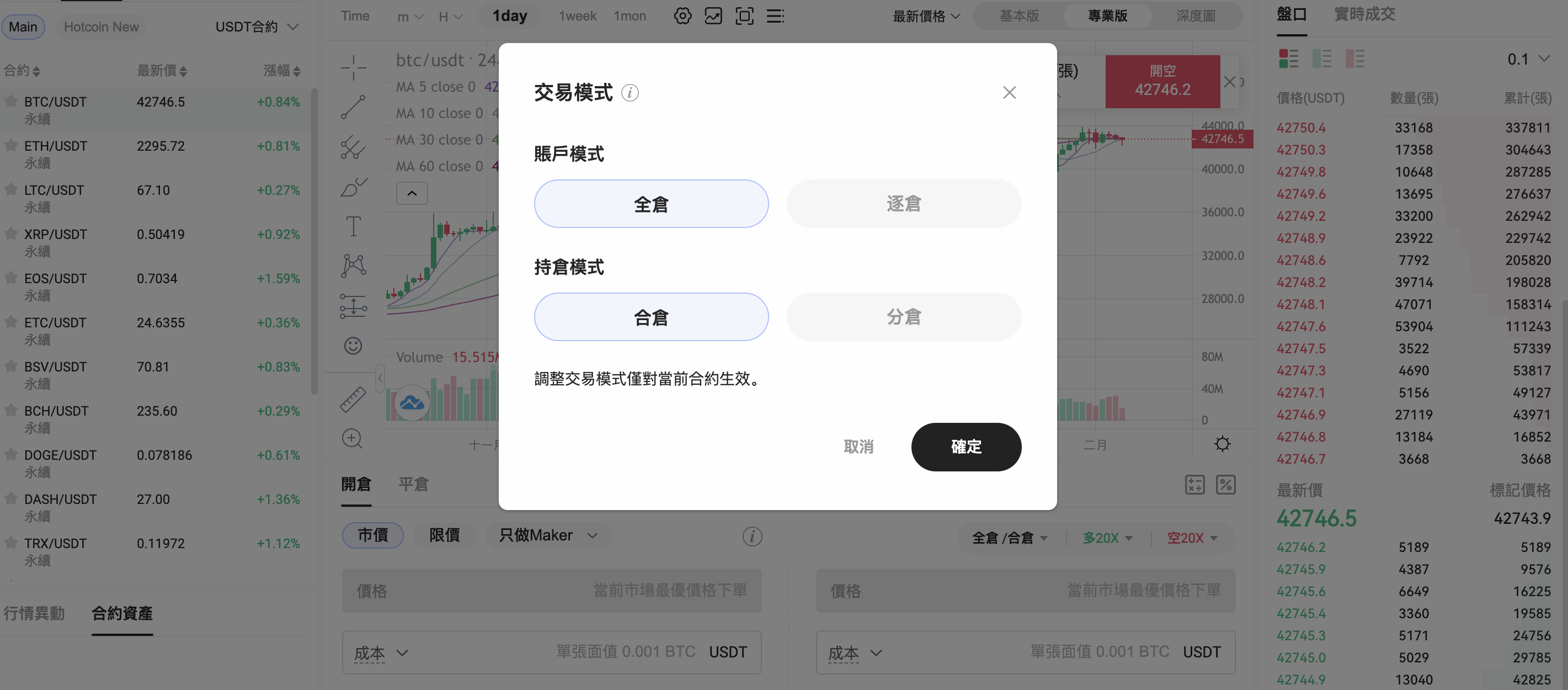Confirm with the 確定 button

(x=966, y=447)
